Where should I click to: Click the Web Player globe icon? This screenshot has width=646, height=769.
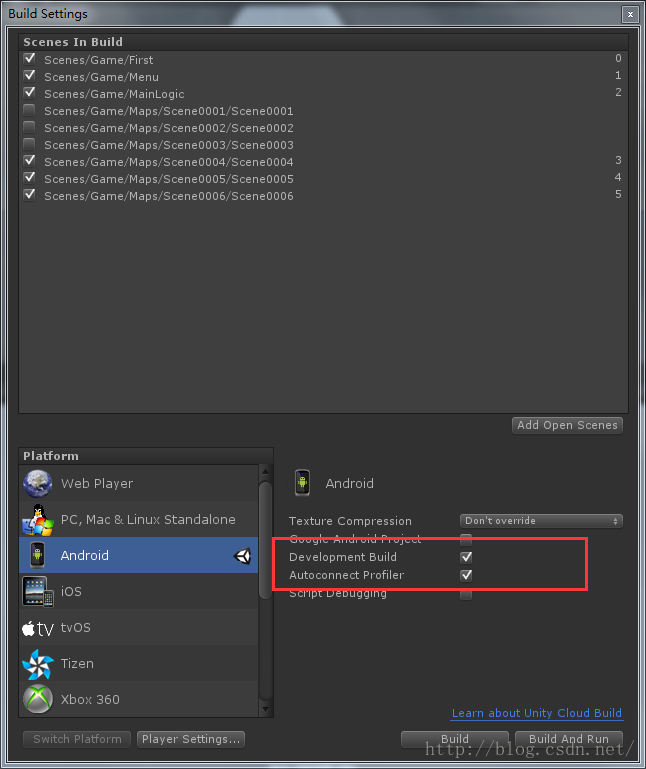coord(38,484)
